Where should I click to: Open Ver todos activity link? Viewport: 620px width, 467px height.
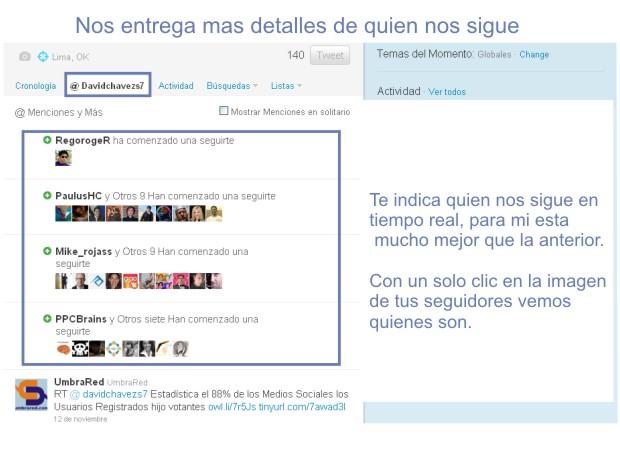tap(447, 92)
